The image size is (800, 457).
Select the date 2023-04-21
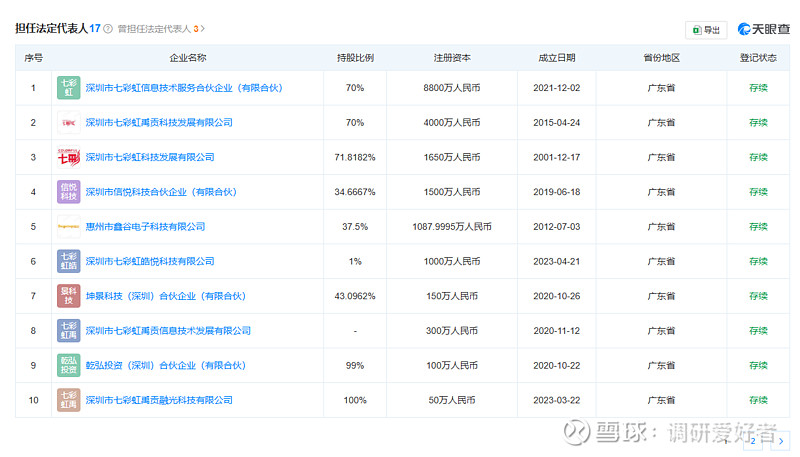click(557, 261)
